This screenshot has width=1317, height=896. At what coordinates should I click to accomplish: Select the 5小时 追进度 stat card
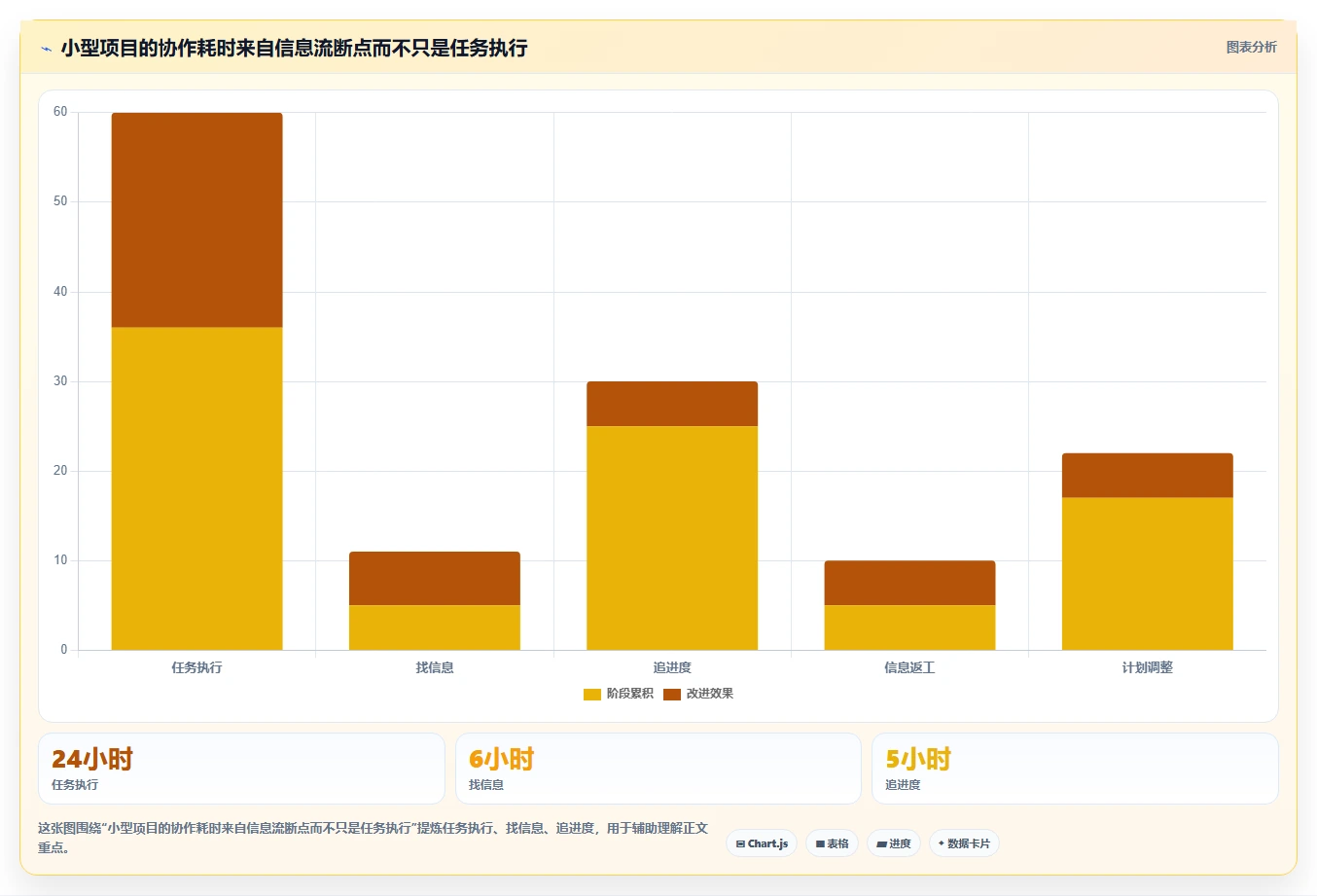(x=1075, y=769)
